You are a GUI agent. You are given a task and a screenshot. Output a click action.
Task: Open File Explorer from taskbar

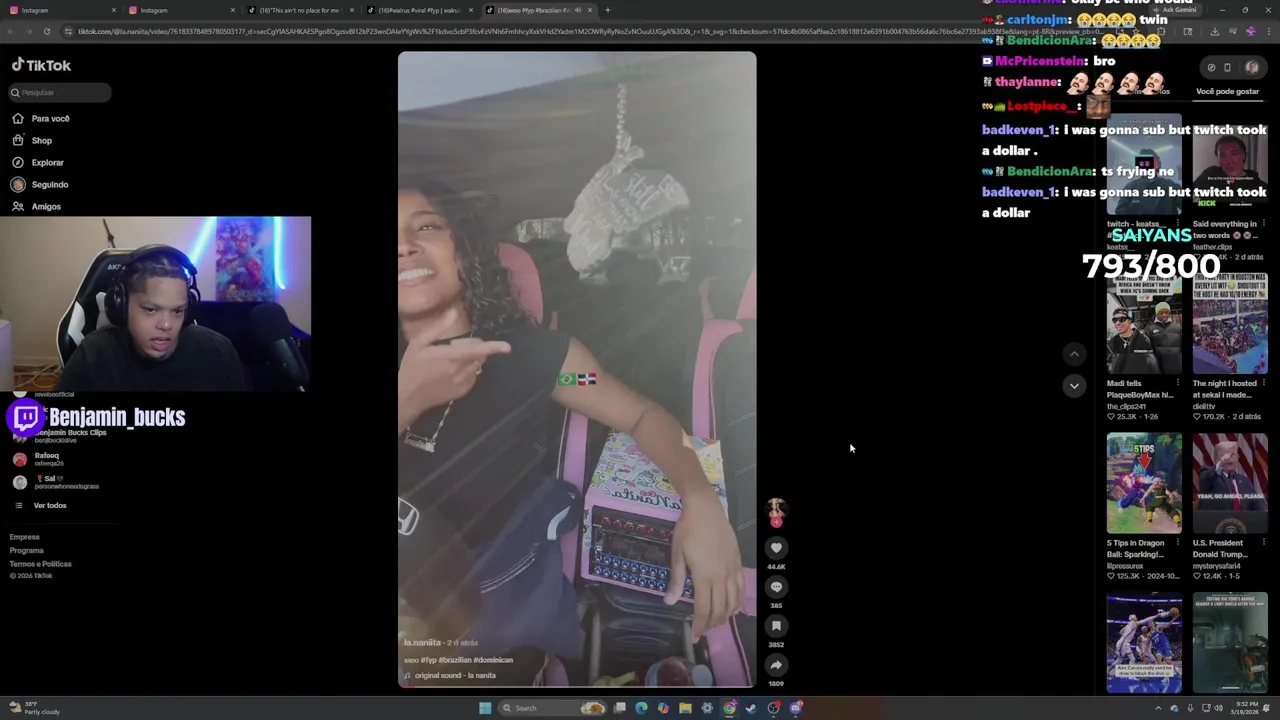(x=685, y=708)
